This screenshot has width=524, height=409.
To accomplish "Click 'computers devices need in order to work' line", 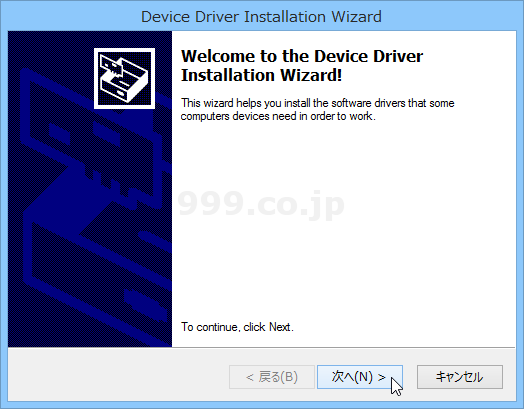I will [278, 116].
